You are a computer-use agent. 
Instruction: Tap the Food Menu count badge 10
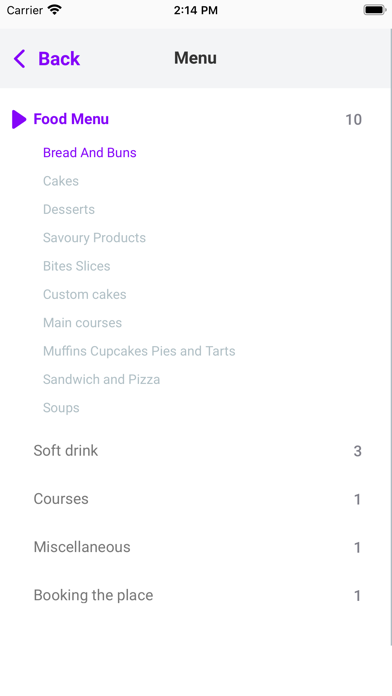(x=353, y=119)
